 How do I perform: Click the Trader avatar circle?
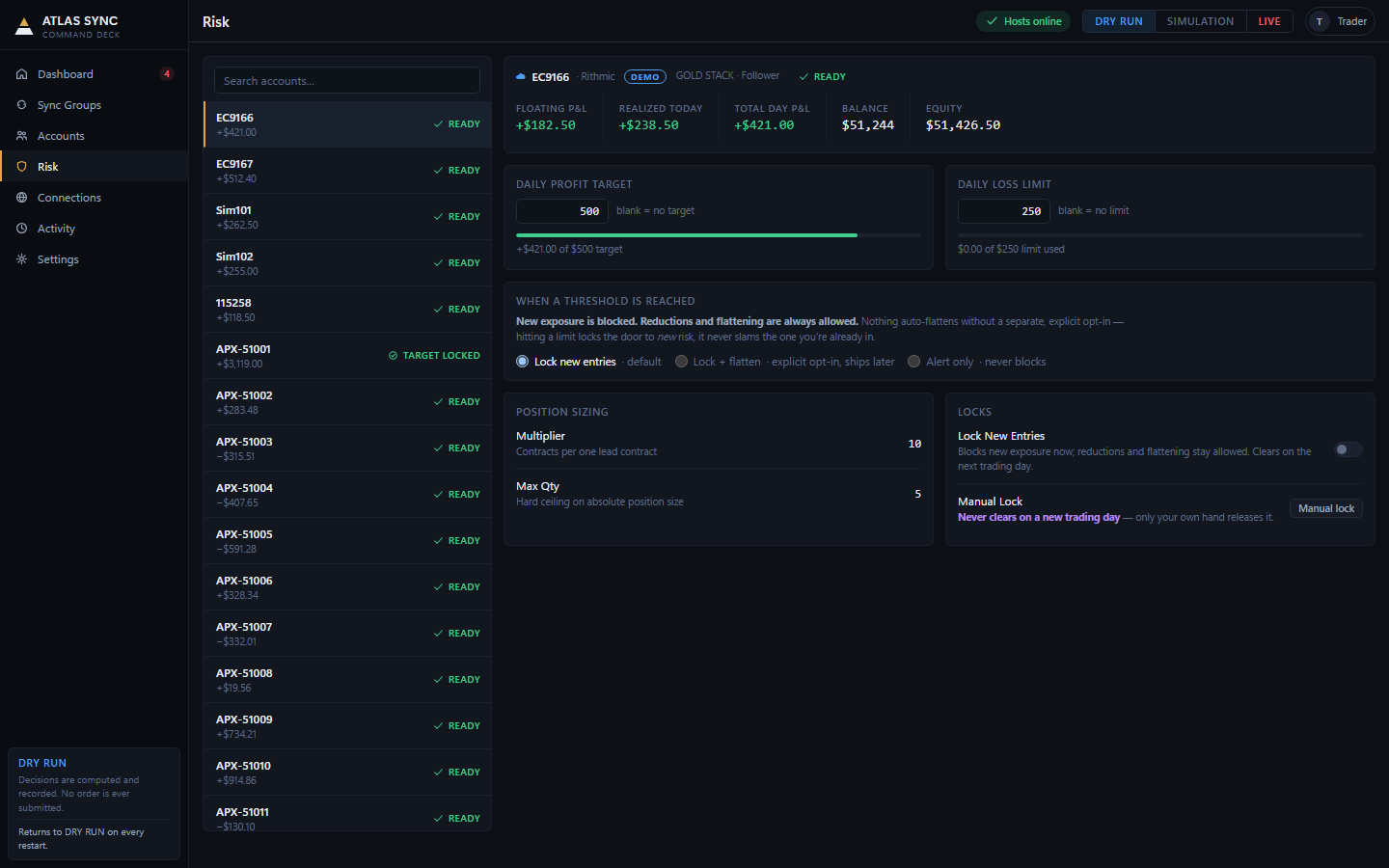coord(1320,21)
